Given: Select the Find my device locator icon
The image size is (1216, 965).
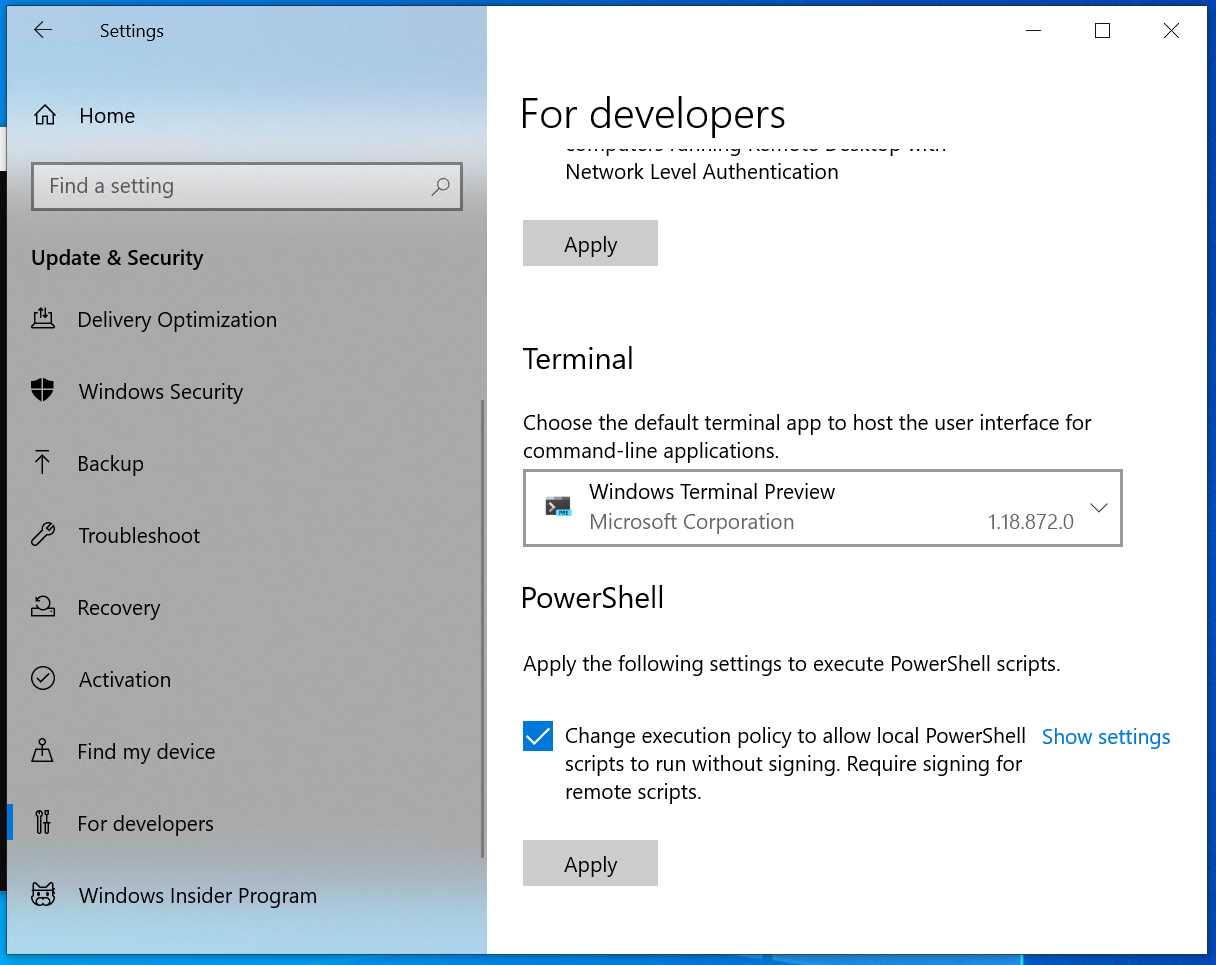Looking at the screenshot, I should tap(43, 750).
